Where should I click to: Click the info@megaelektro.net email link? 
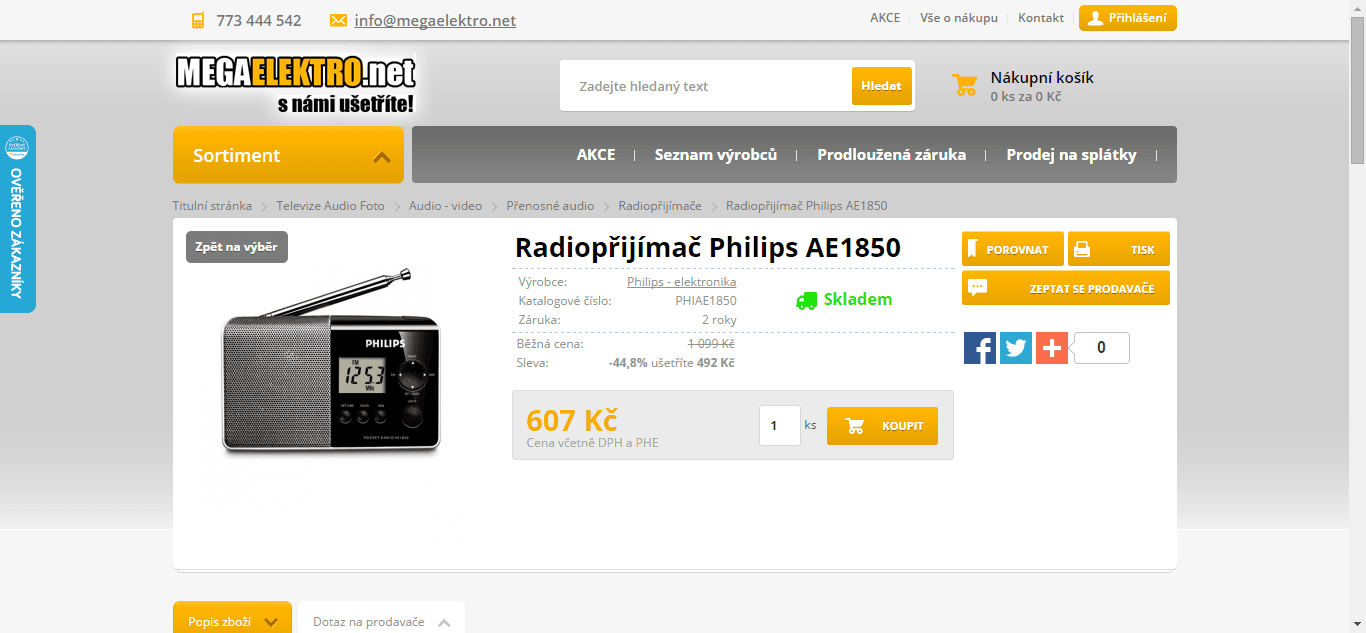tap(435, 20)
